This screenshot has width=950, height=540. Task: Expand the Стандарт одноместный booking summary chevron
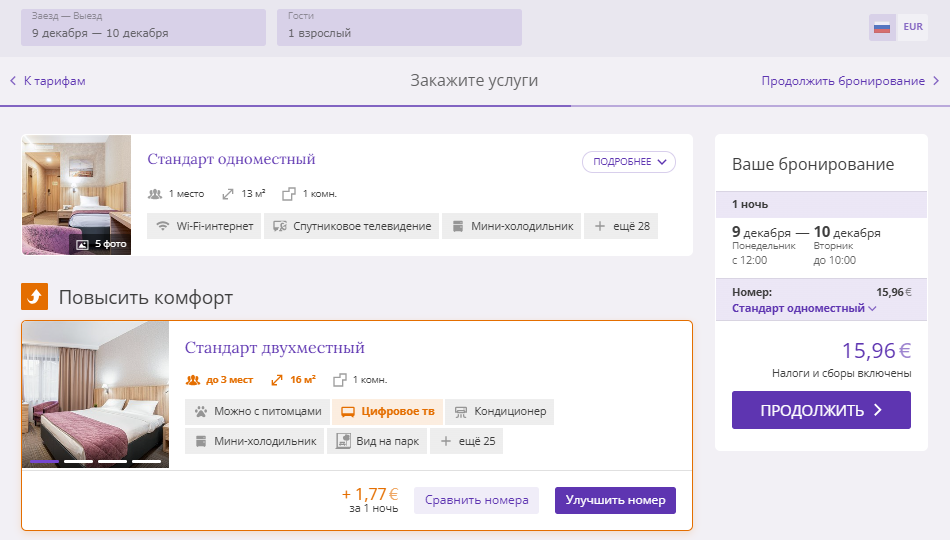coord(872,308)
